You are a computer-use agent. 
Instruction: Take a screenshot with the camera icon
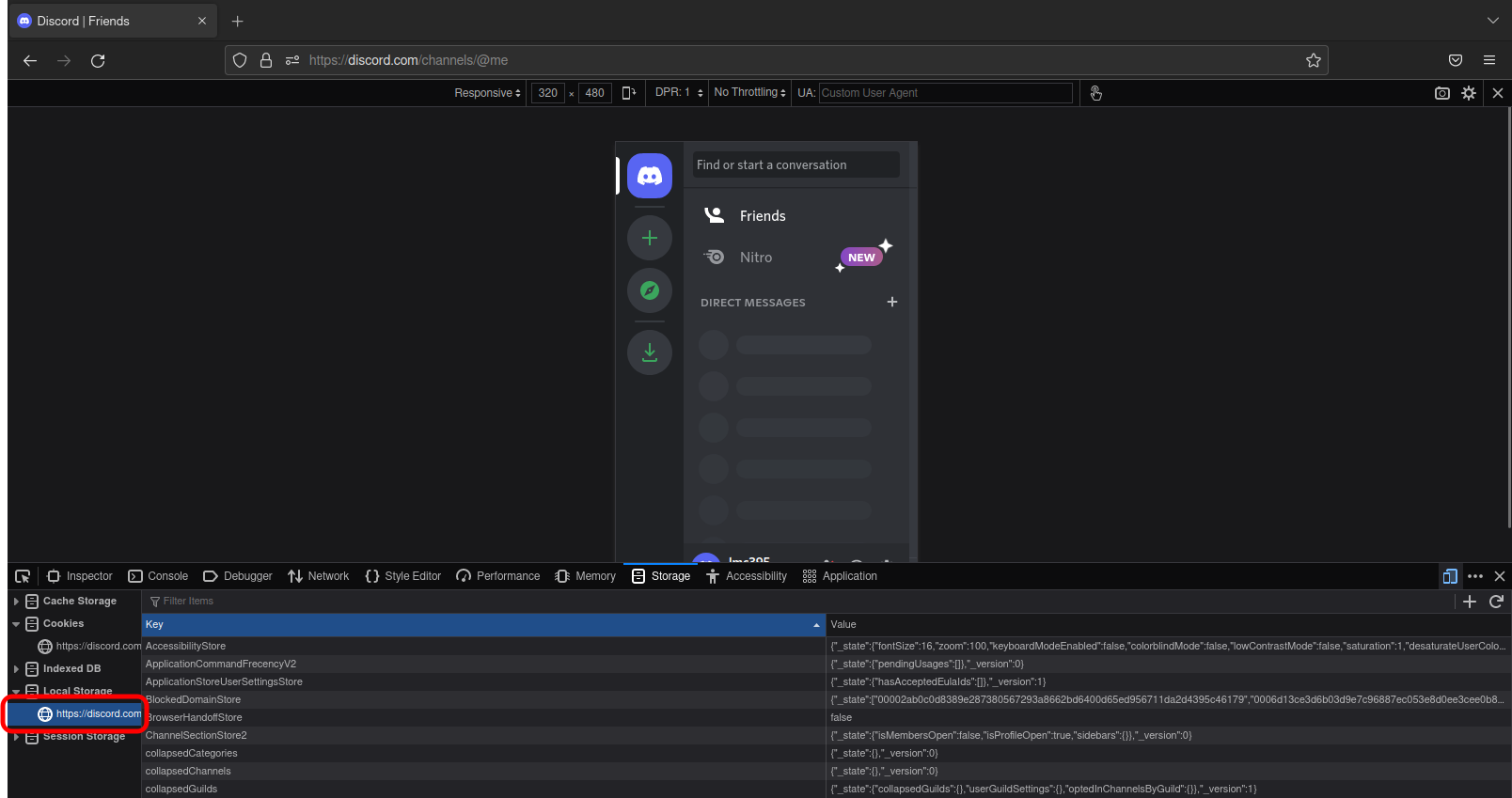coord(1441,93)
